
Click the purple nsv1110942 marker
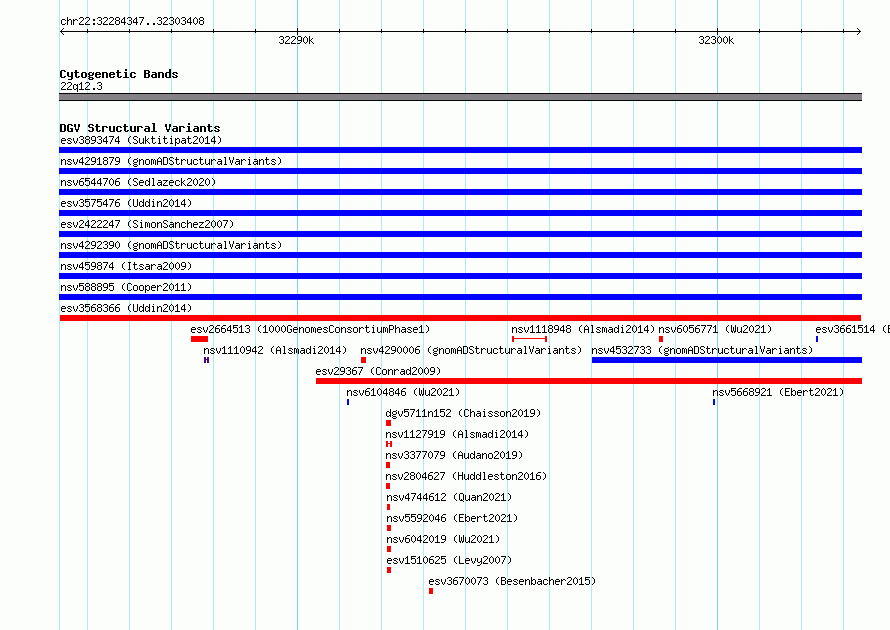tap(206, 360)
